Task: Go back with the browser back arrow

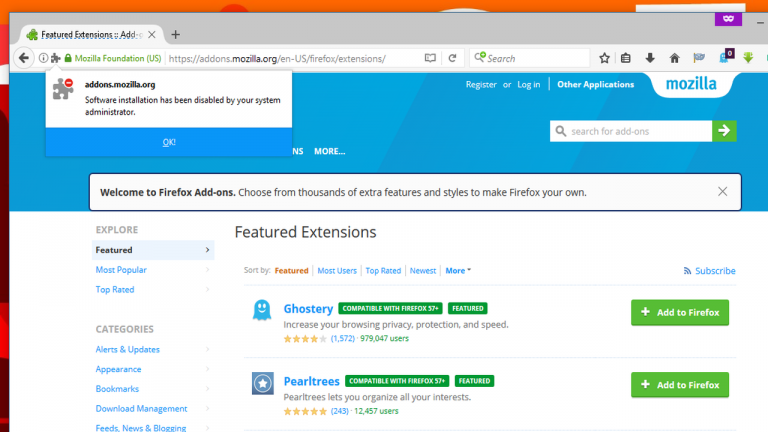Action: click(24, 58)
